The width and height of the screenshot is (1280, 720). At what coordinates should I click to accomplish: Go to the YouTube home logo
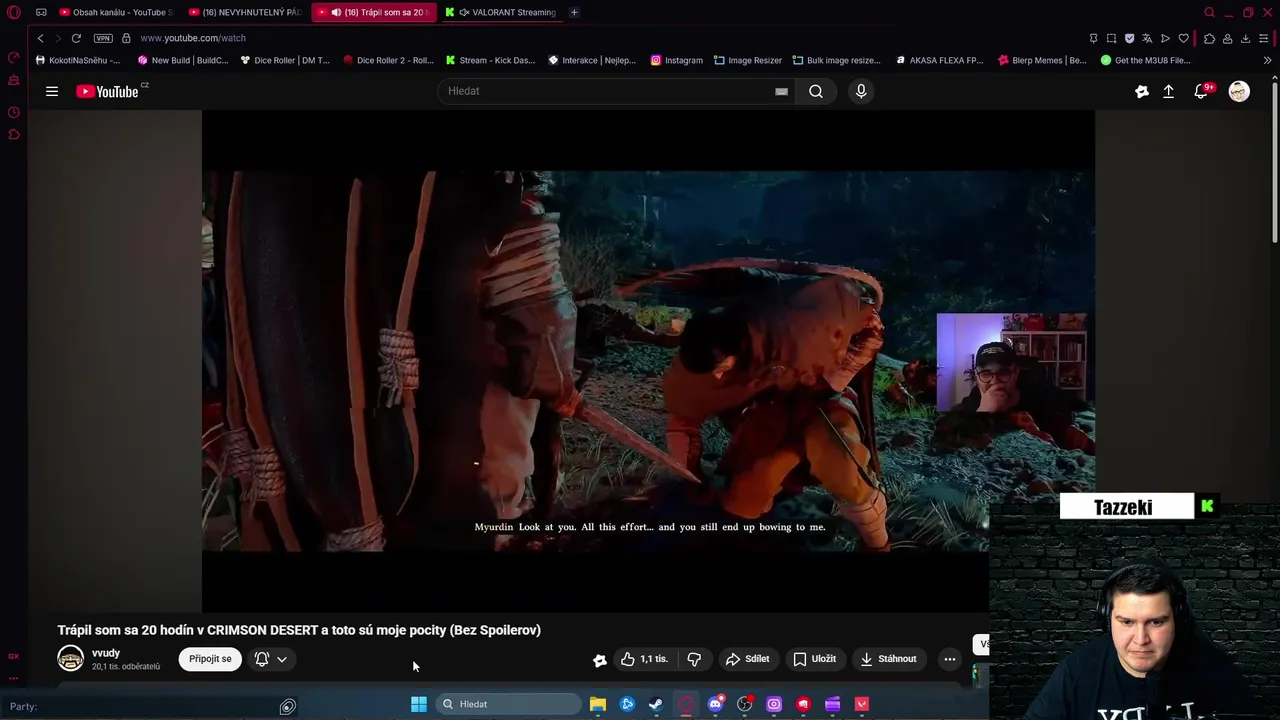pos(110,91)
